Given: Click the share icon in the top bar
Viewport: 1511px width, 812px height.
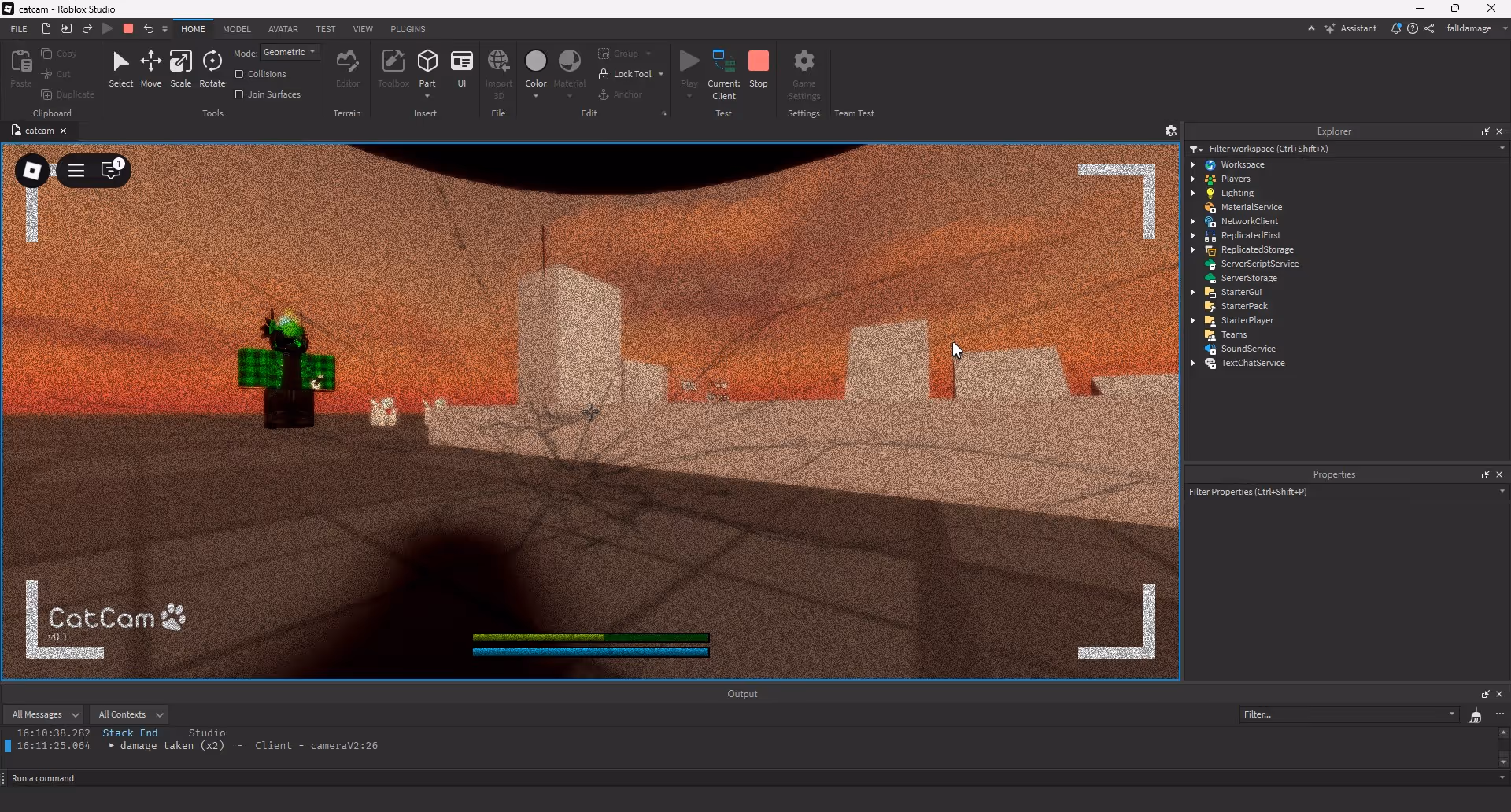Looking at the screenshot, I should click(1429, 28).
